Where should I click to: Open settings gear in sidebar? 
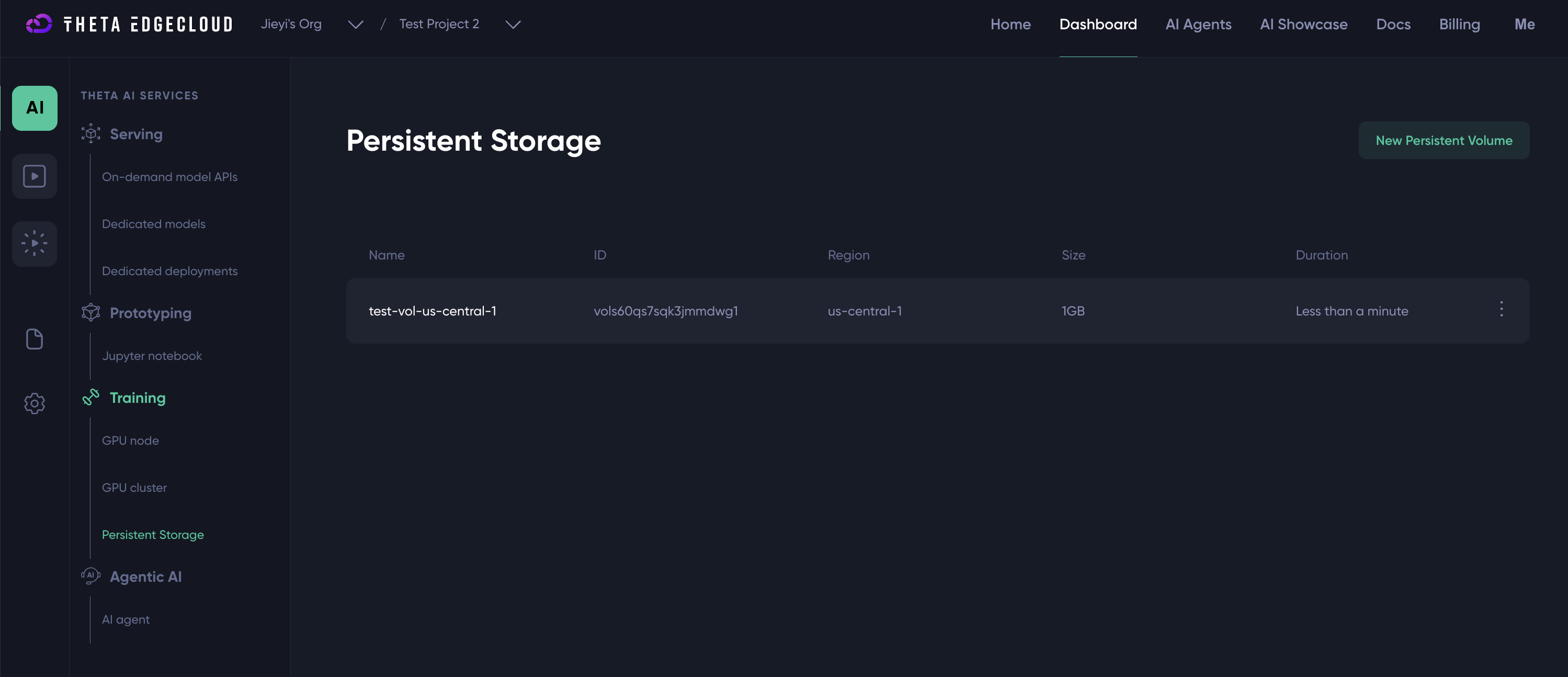[35, 403]
